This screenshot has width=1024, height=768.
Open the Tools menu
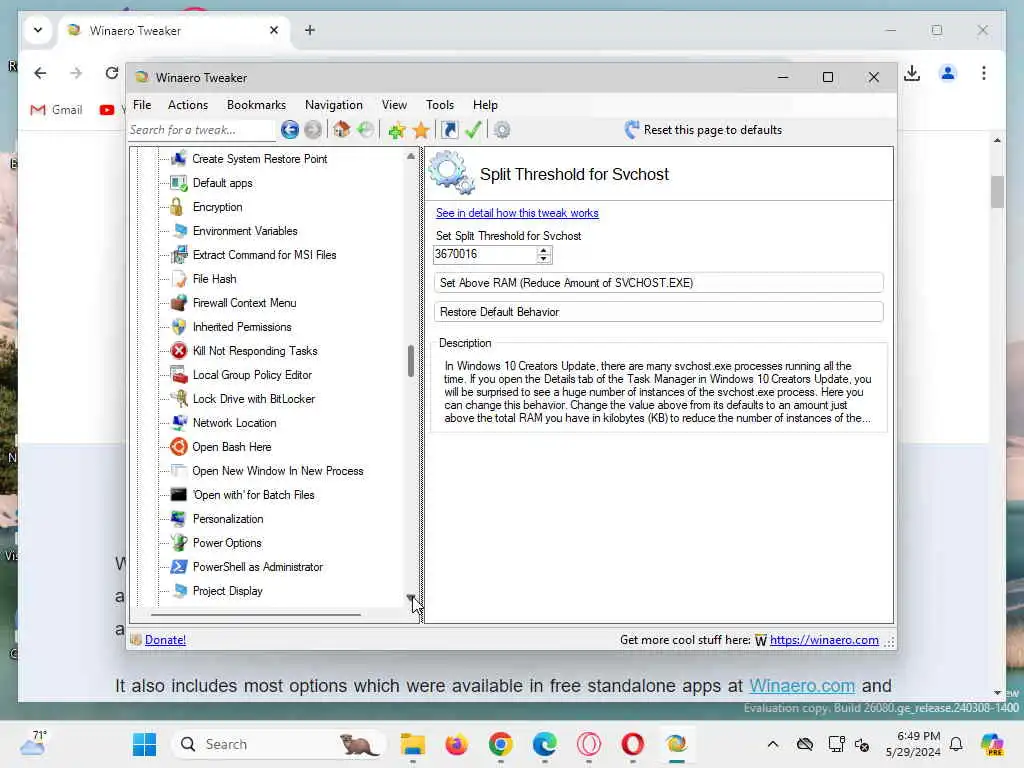pos(440,104)
